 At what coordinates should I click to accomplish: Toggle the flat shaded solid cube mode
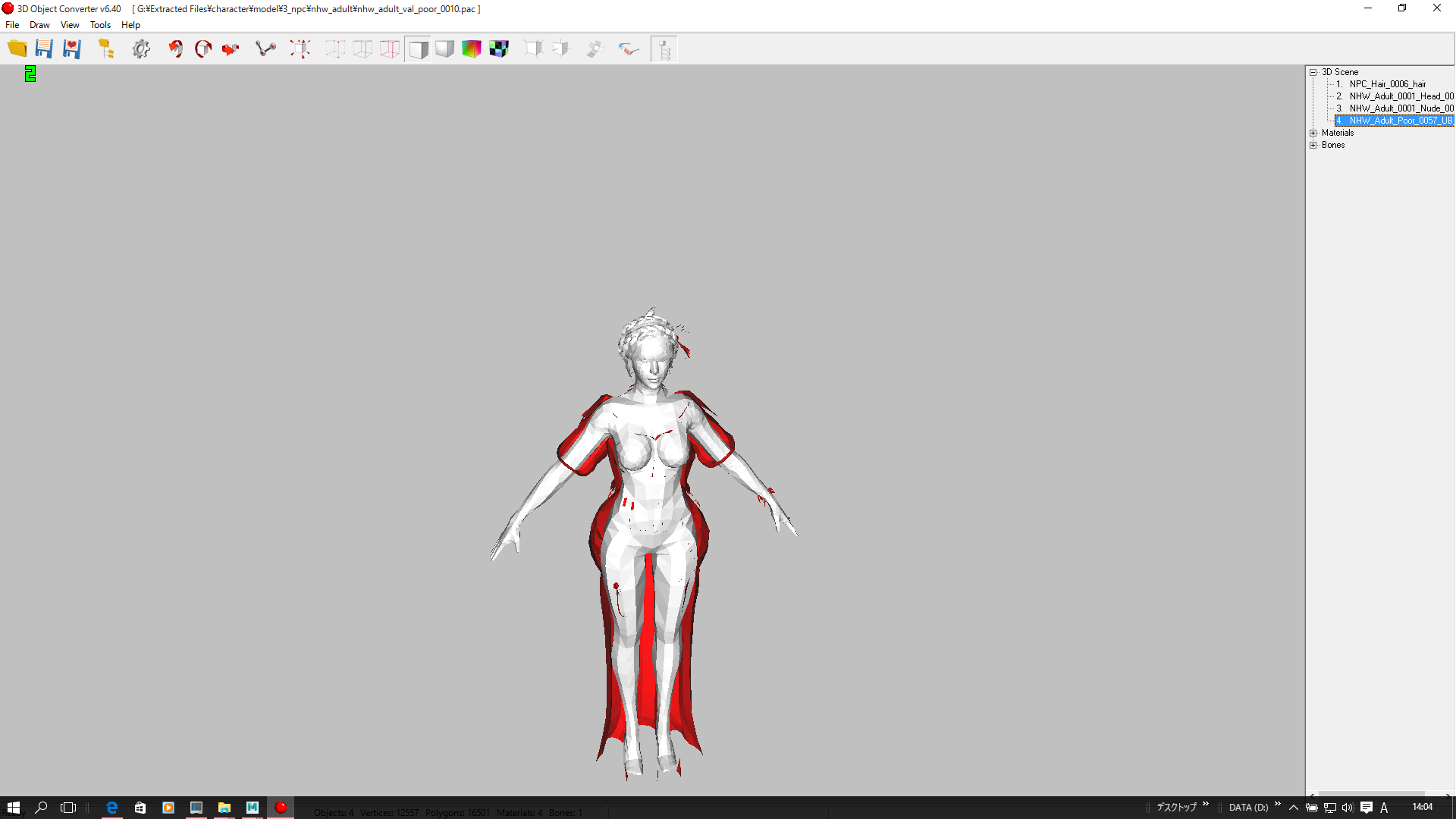coord(418,49)
